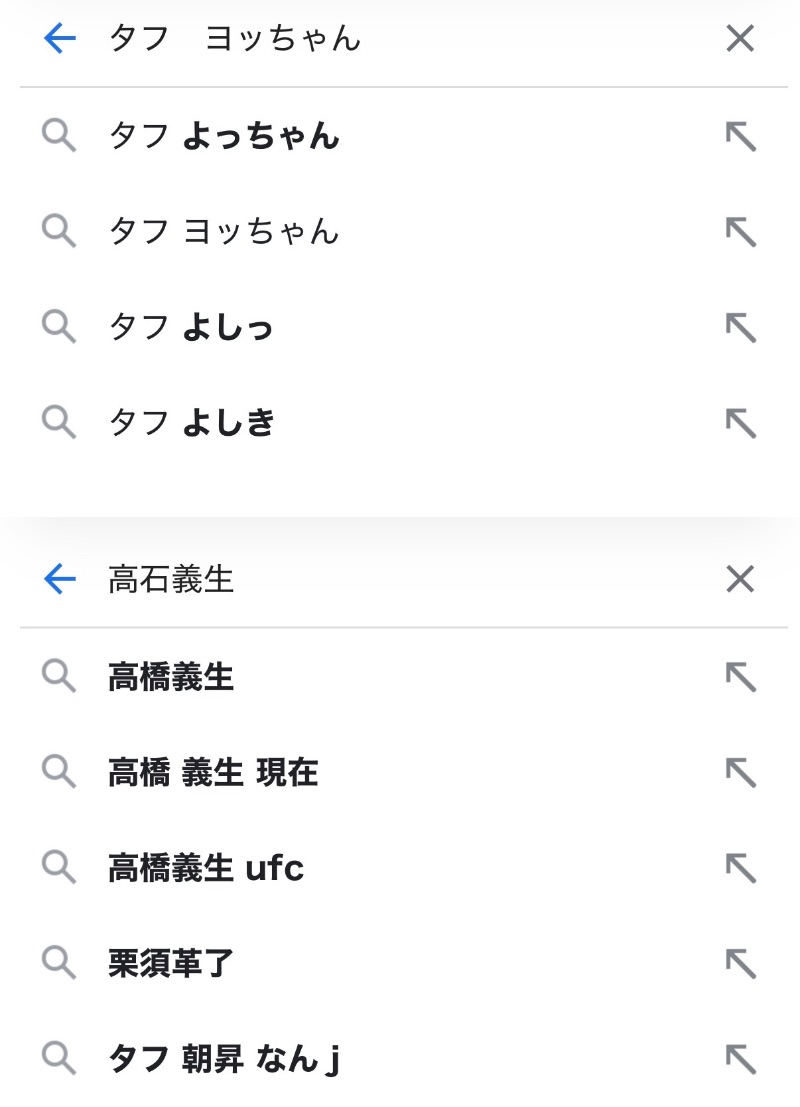The width and height of the screenshot is (800, 1107).
Task: Insert suggestion タフ よしっ using arrow icon
Action: [740, 327]
